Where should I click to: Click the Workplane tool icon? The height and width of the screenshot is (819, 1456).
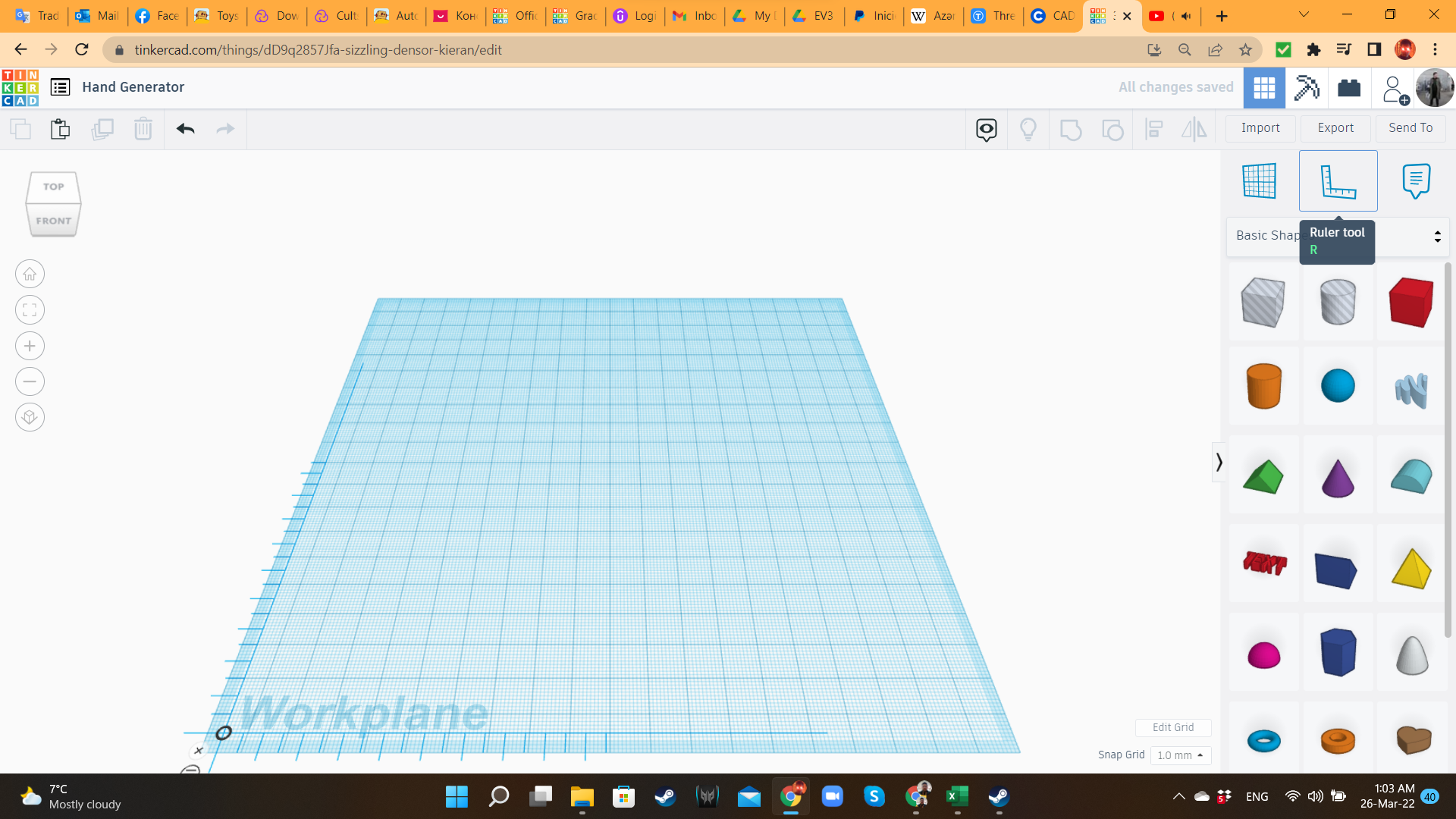(1260, 181)
